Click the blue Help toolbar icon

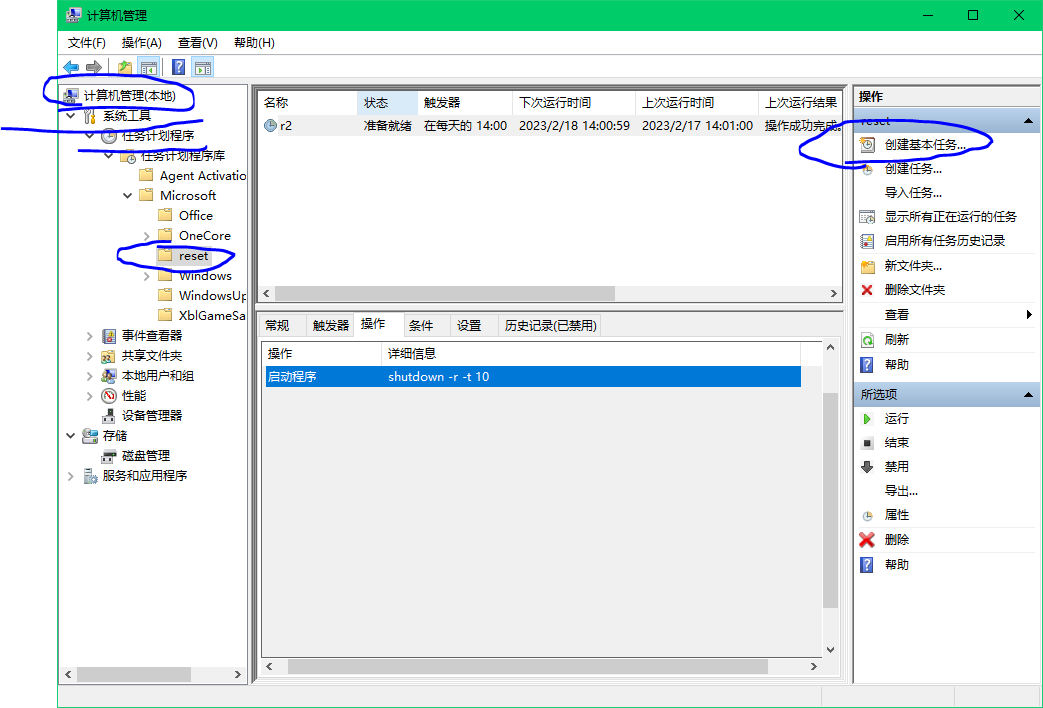[x=178, y=67]
